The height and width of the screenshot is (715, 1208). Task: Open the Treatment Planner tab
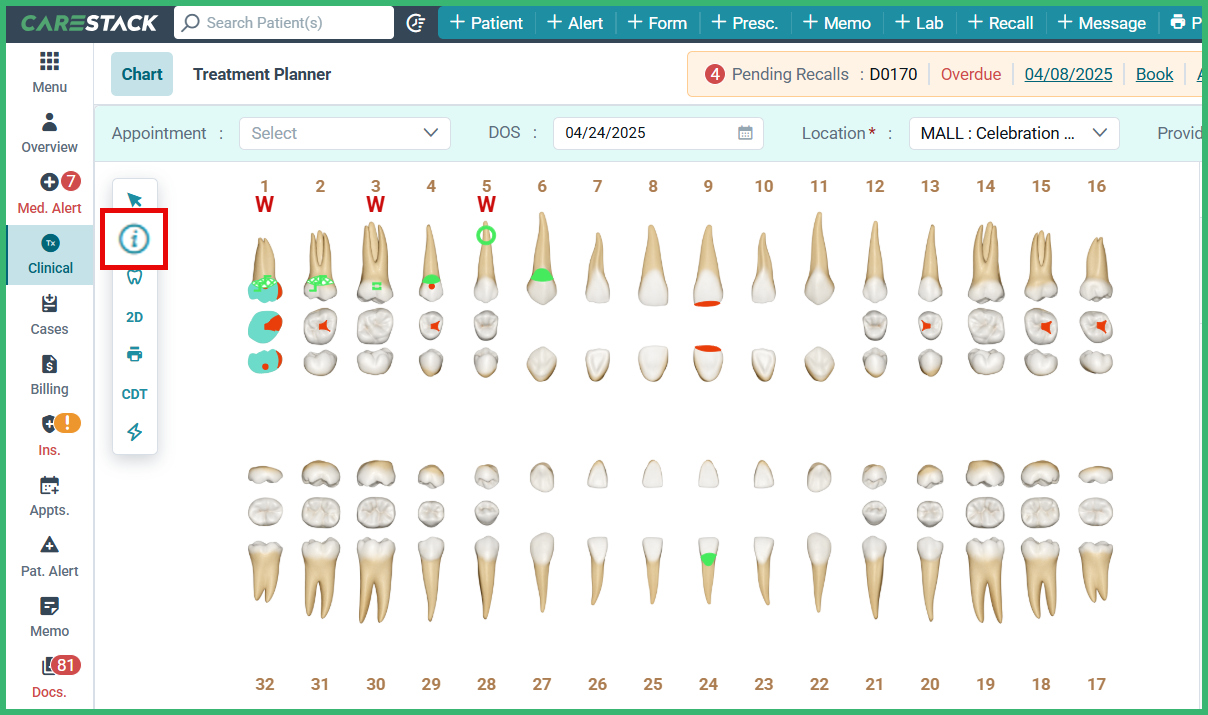click(261, 73)
